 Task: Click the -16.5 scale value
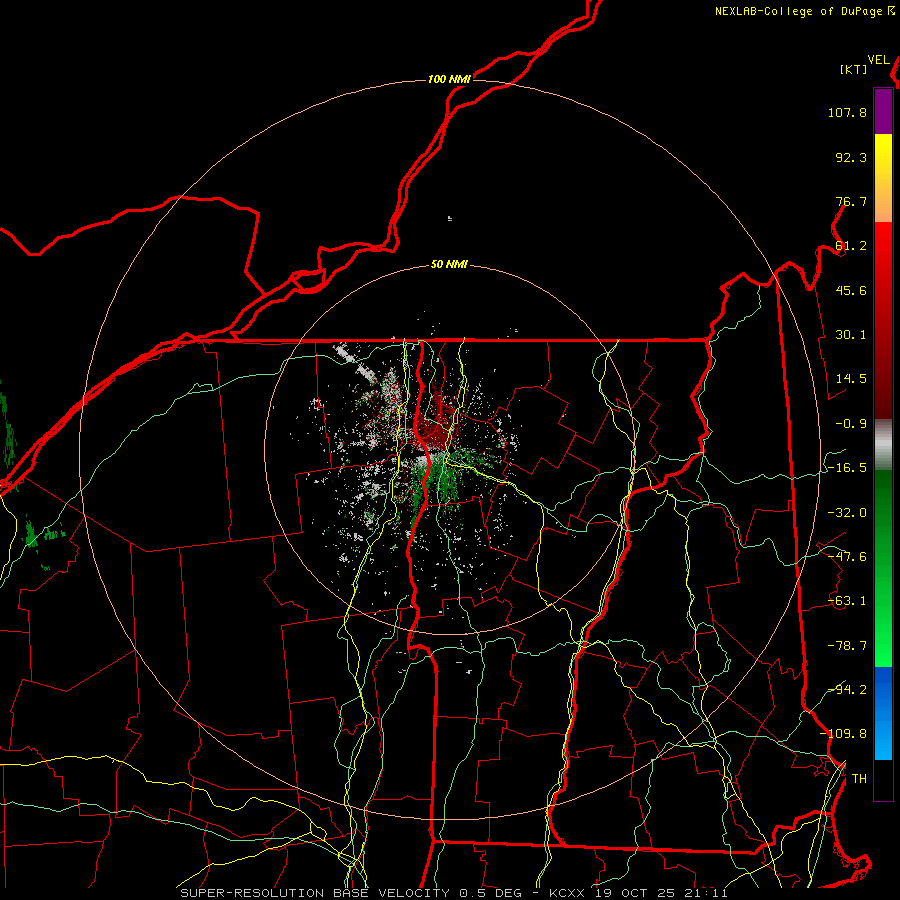(847, 468)
